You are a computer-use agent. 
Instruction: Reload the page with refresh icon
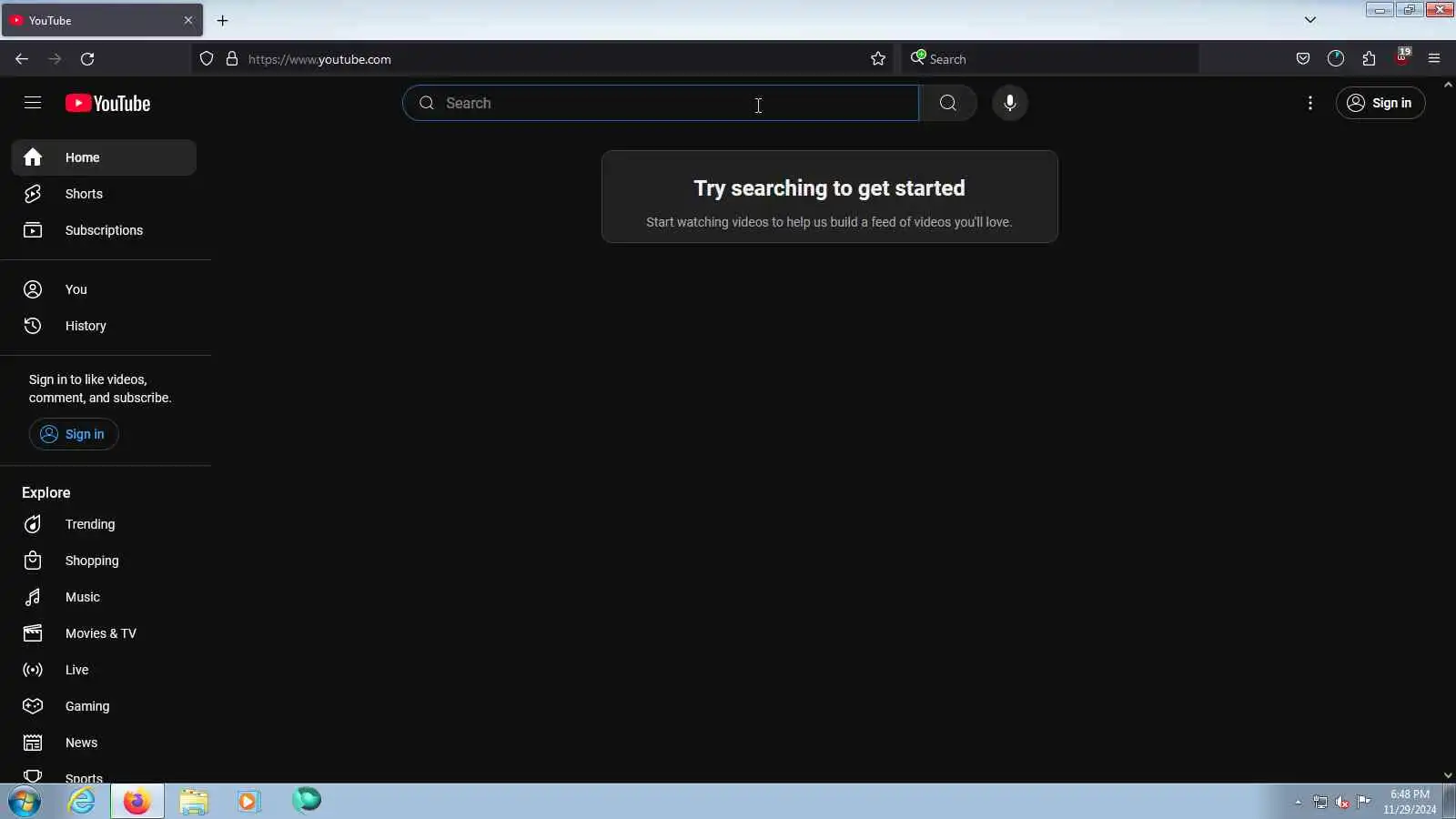coord(87,59)
